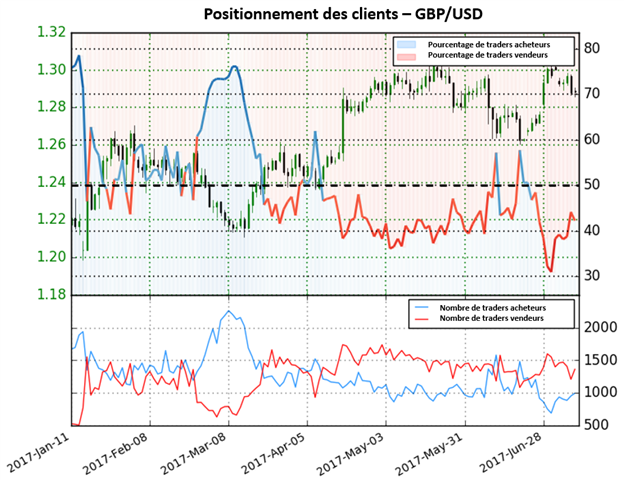Screen dimensions: 624x480
Task: Click the 2000 traders axis label
Action: click(601, 328)
